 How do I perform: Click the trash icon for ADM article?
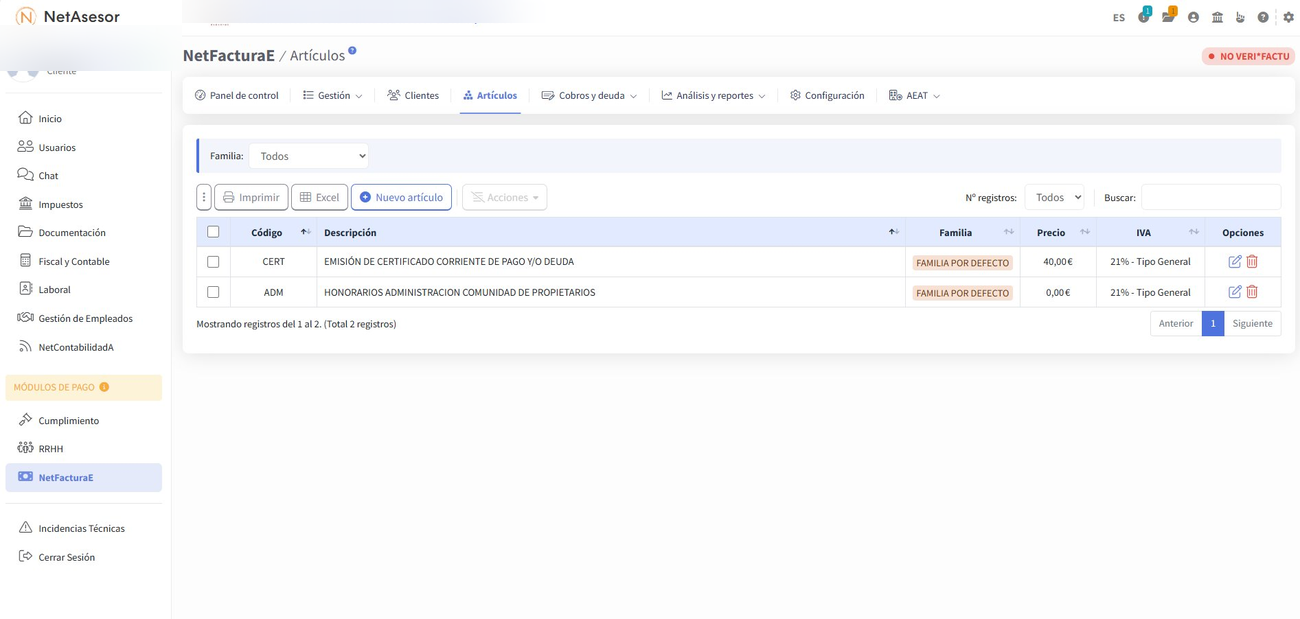[x=1252, y=292]
